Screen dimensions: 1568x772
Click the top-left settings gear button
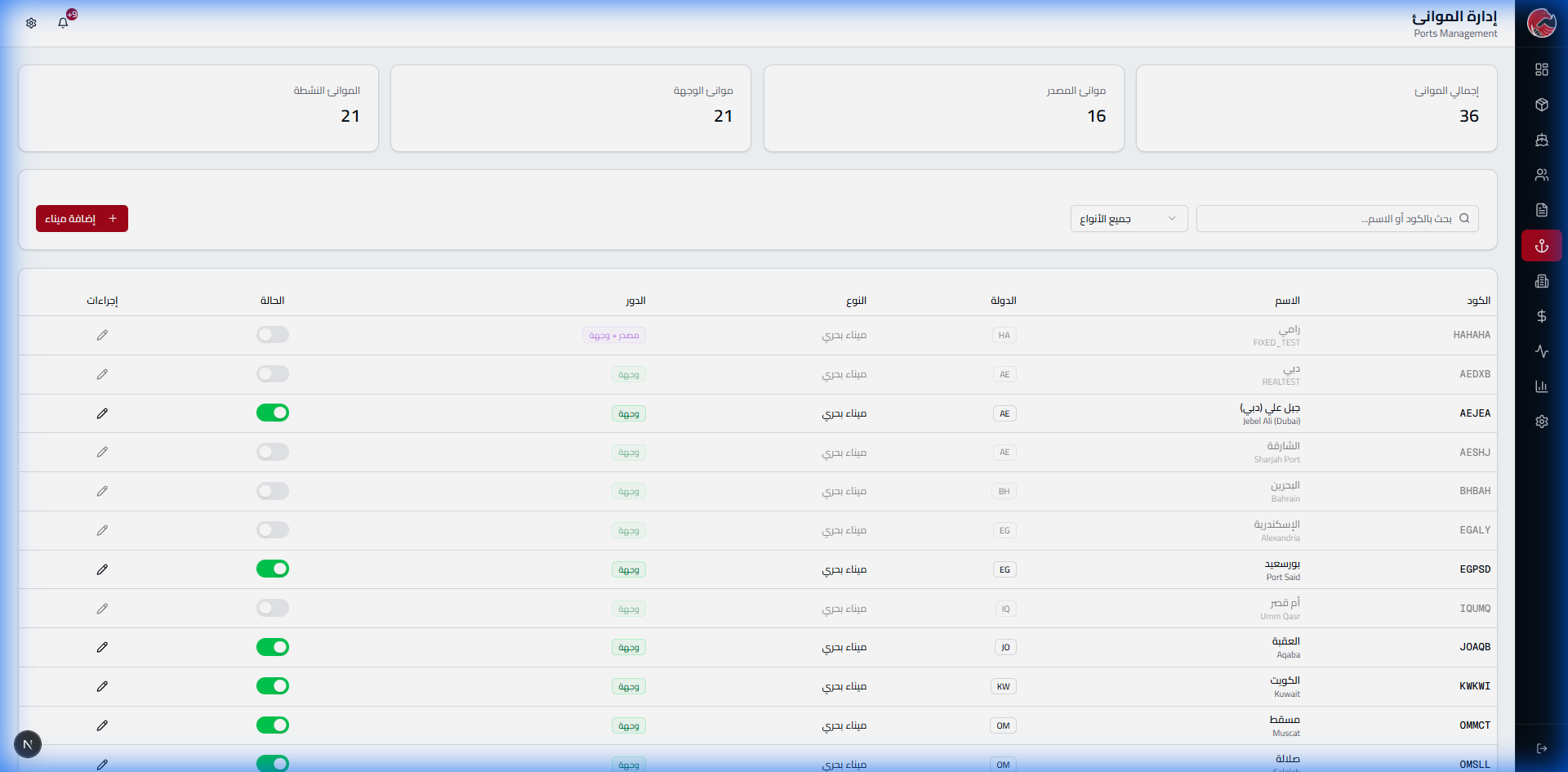(x=31, y=23)
